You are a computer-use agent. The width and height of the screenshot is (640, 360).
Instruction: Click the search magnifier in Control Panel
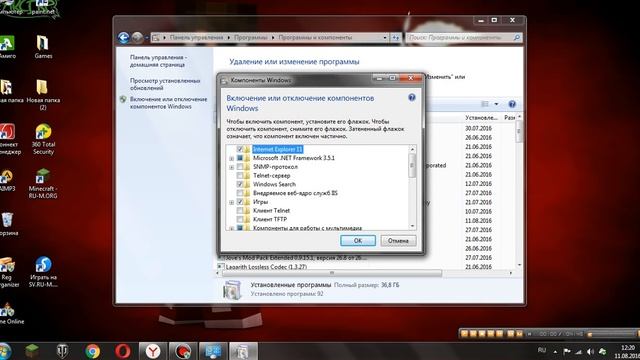click(x=517, y=38)
